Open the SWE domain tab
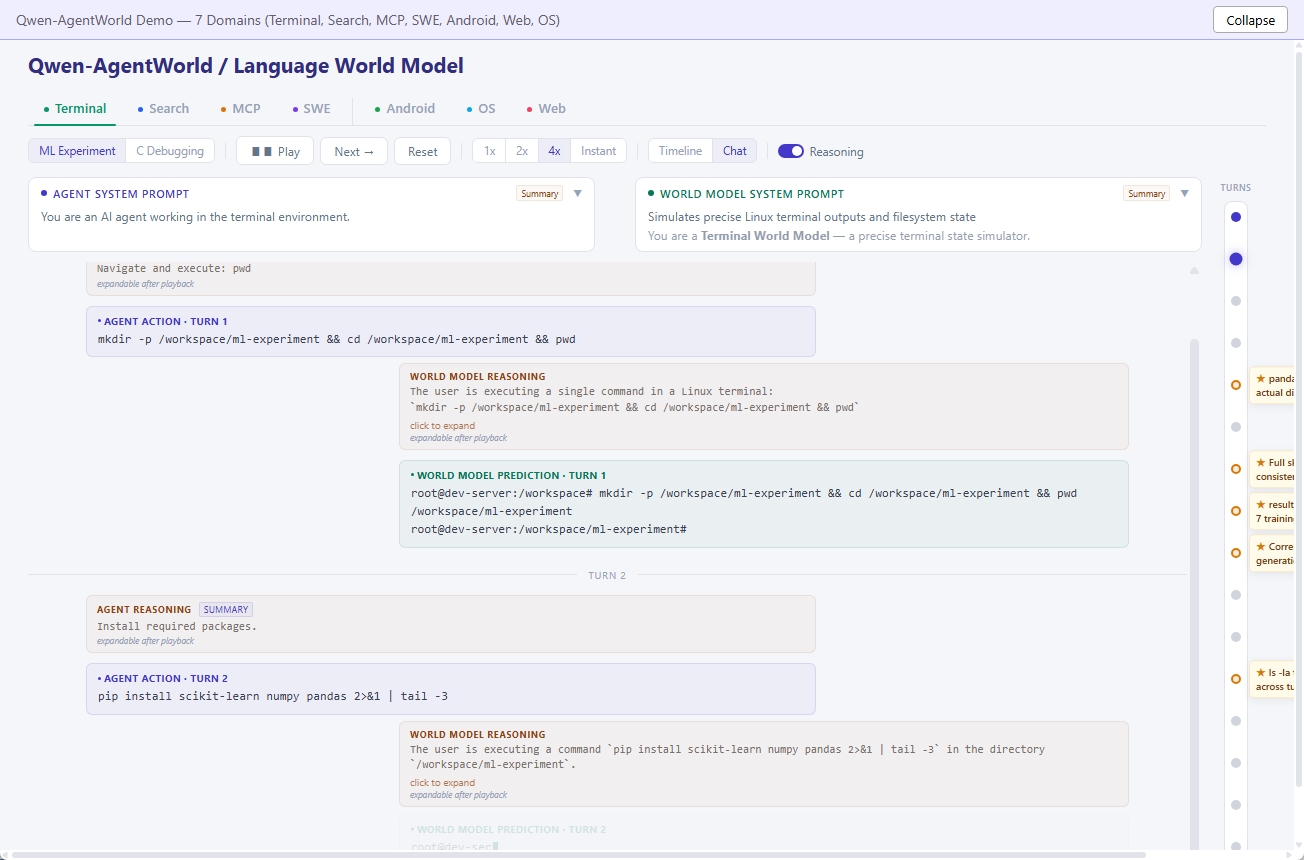Viewport: 1304px width, 860px height. point(311,109)
